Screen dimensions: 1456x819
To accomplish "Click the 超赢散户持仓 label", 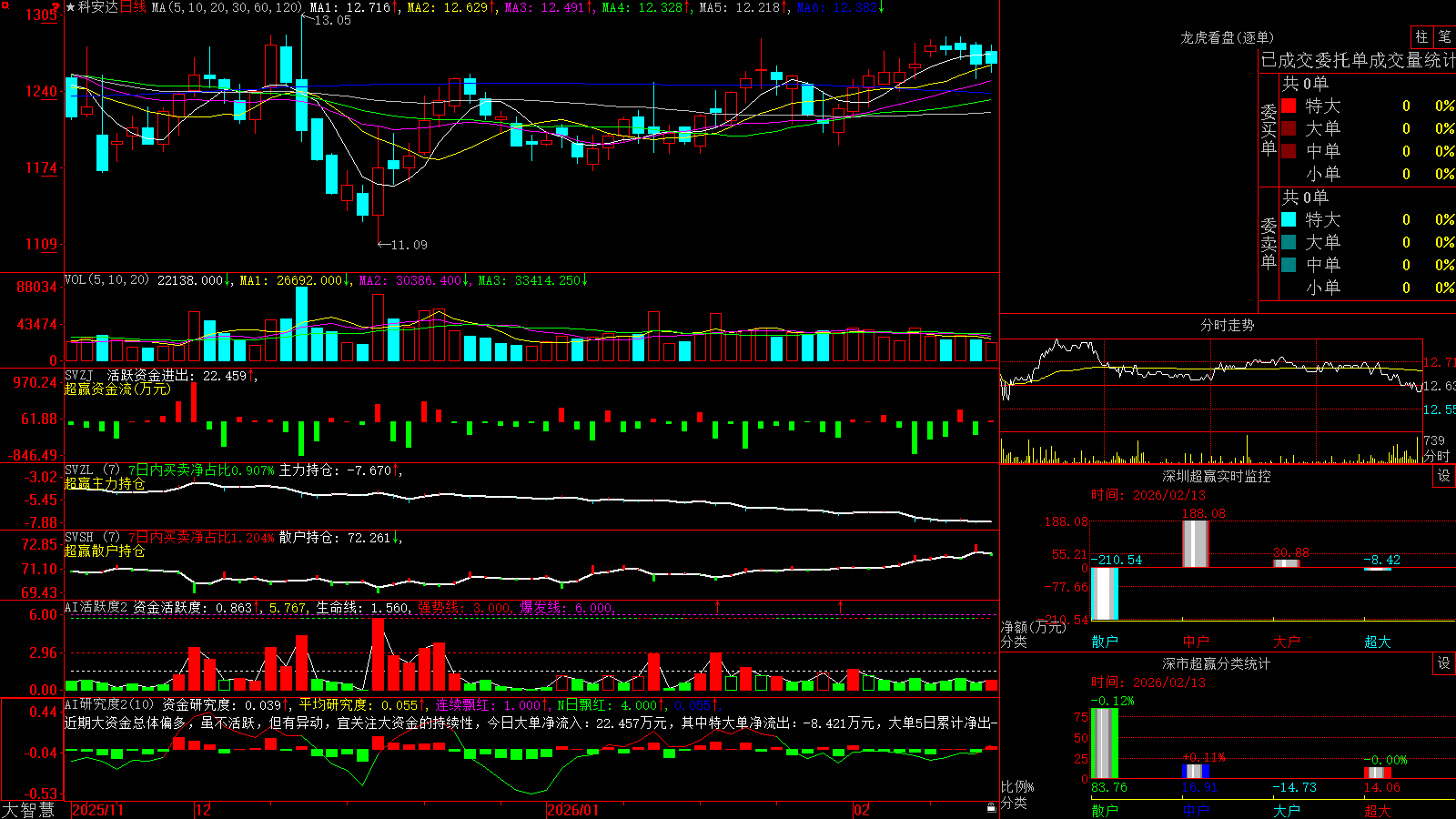I will point(105,551).
